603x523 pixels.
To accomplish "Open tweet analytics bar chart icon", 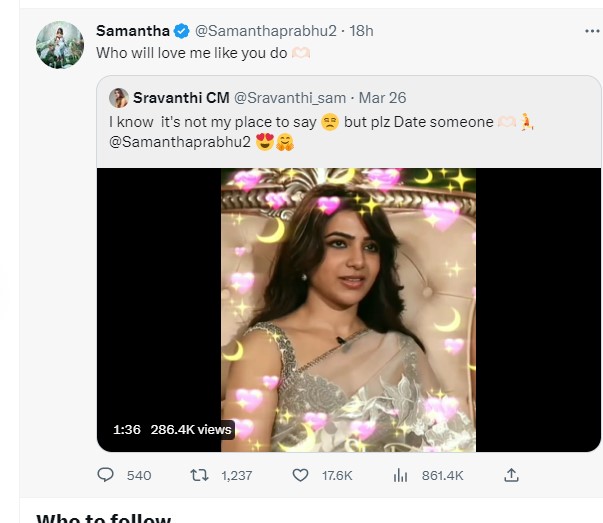I will 401,475.
